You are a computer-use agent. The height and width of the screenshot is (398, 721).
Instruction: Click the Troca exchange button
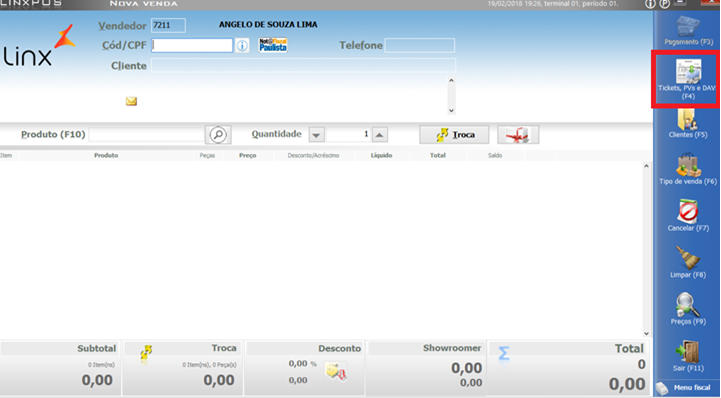[x=454, y=135]
